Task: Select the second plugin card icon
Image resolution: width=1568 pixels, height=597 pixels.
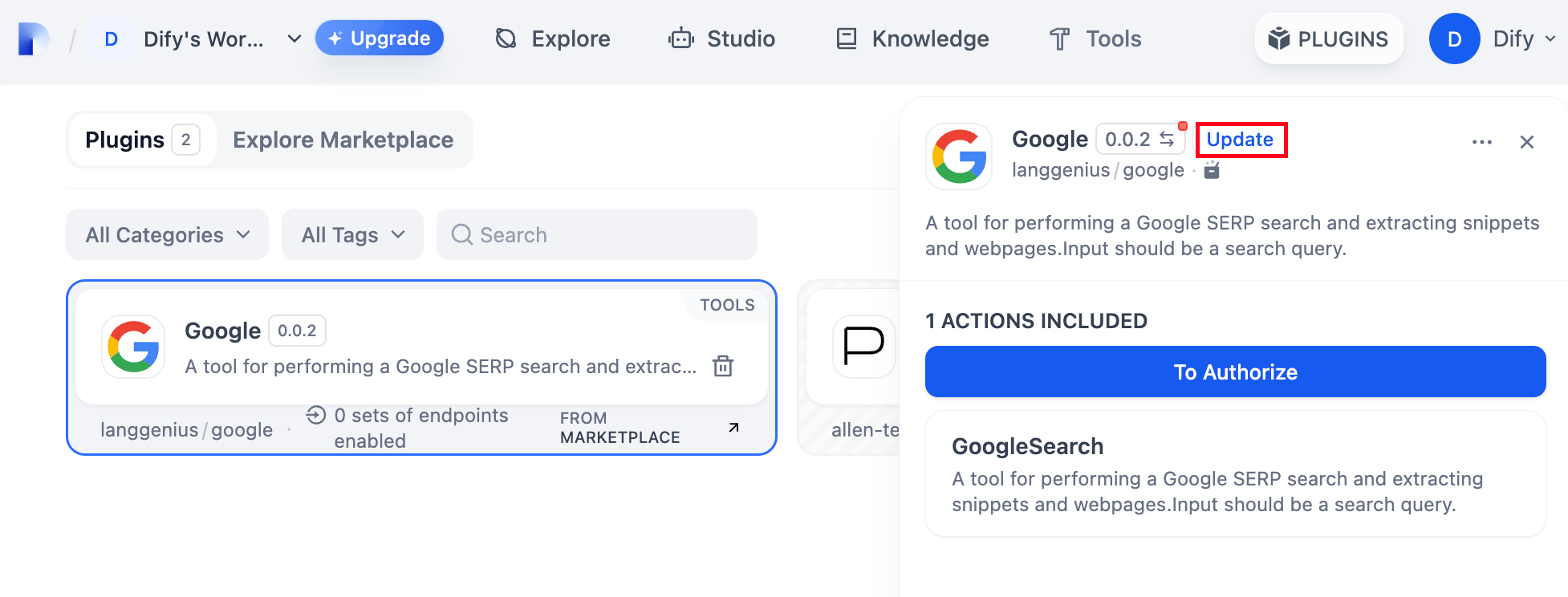Action: [863, 347]
